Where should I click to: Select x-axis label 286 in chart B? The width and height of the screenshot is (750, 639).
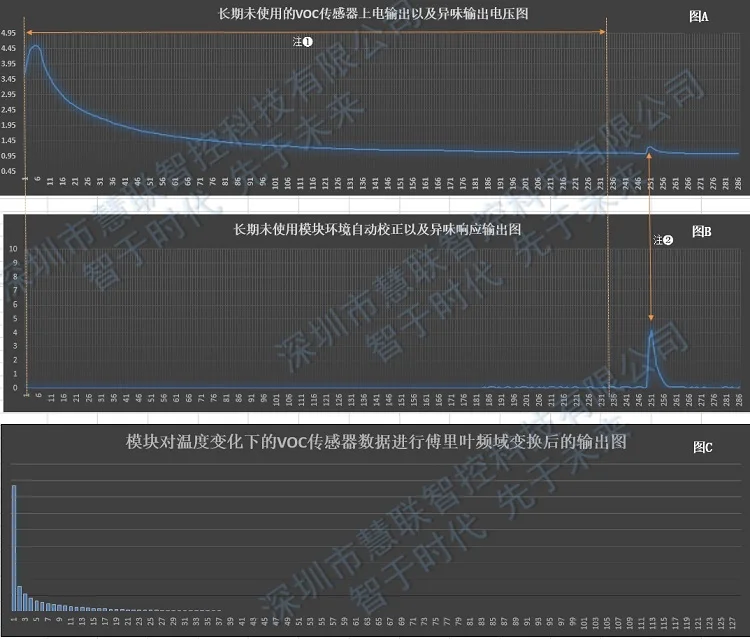pyautogui.click(x=739, y=400)
